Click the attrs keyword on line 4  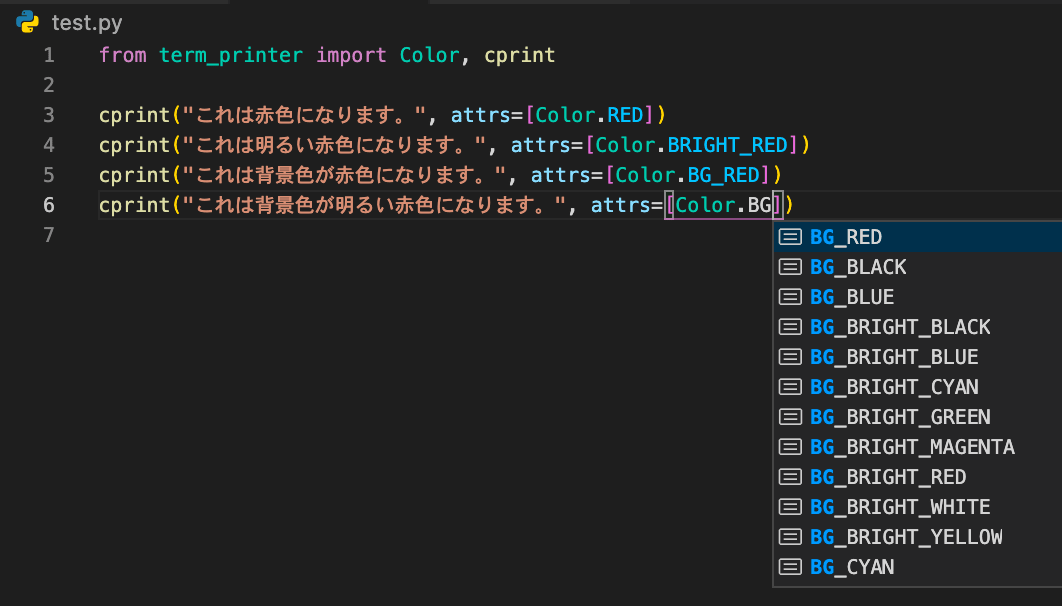pos(540,145)
